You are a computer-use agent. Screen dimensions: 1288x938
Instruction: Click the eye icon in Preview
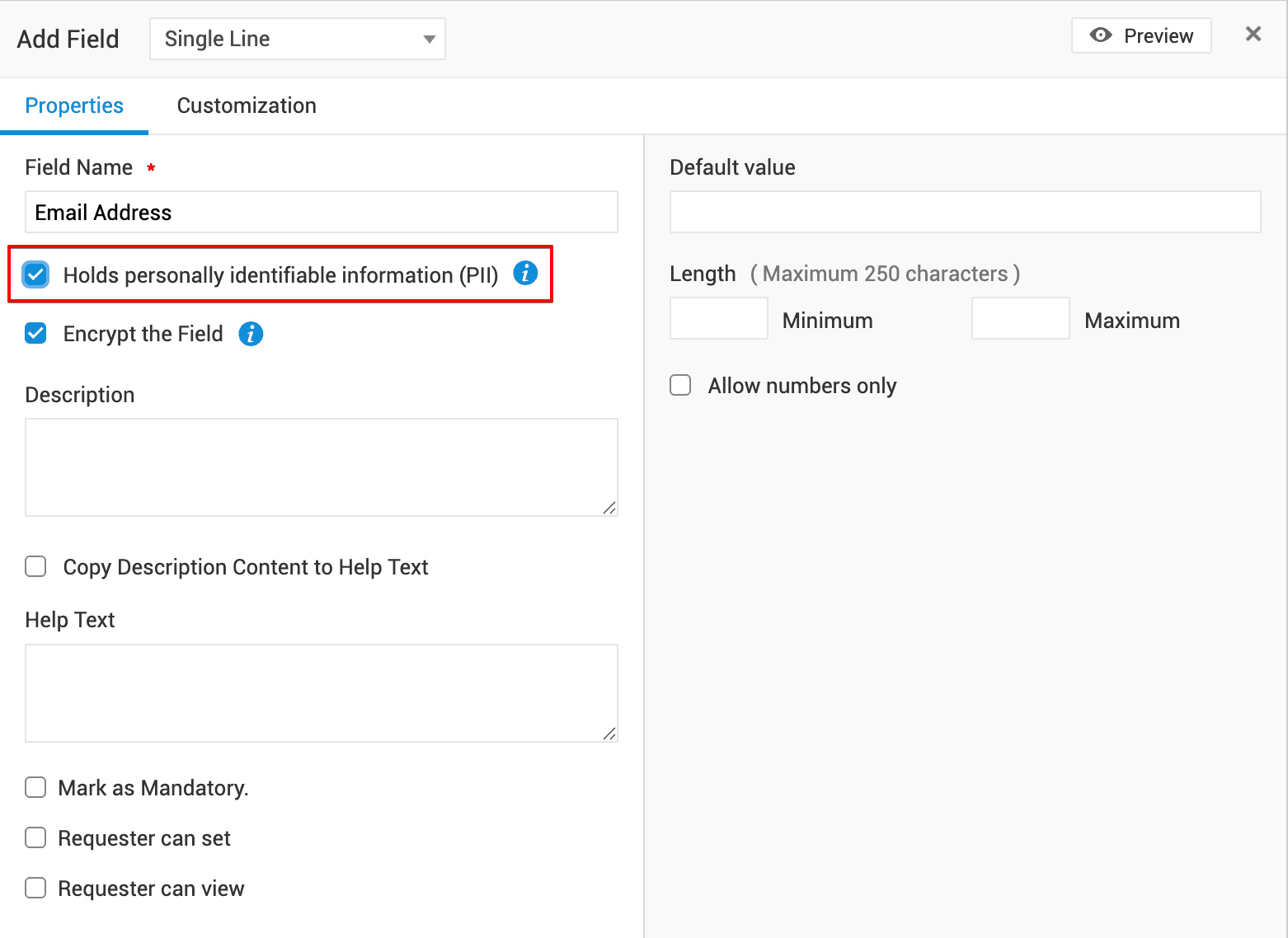[x=1100, y=35]
